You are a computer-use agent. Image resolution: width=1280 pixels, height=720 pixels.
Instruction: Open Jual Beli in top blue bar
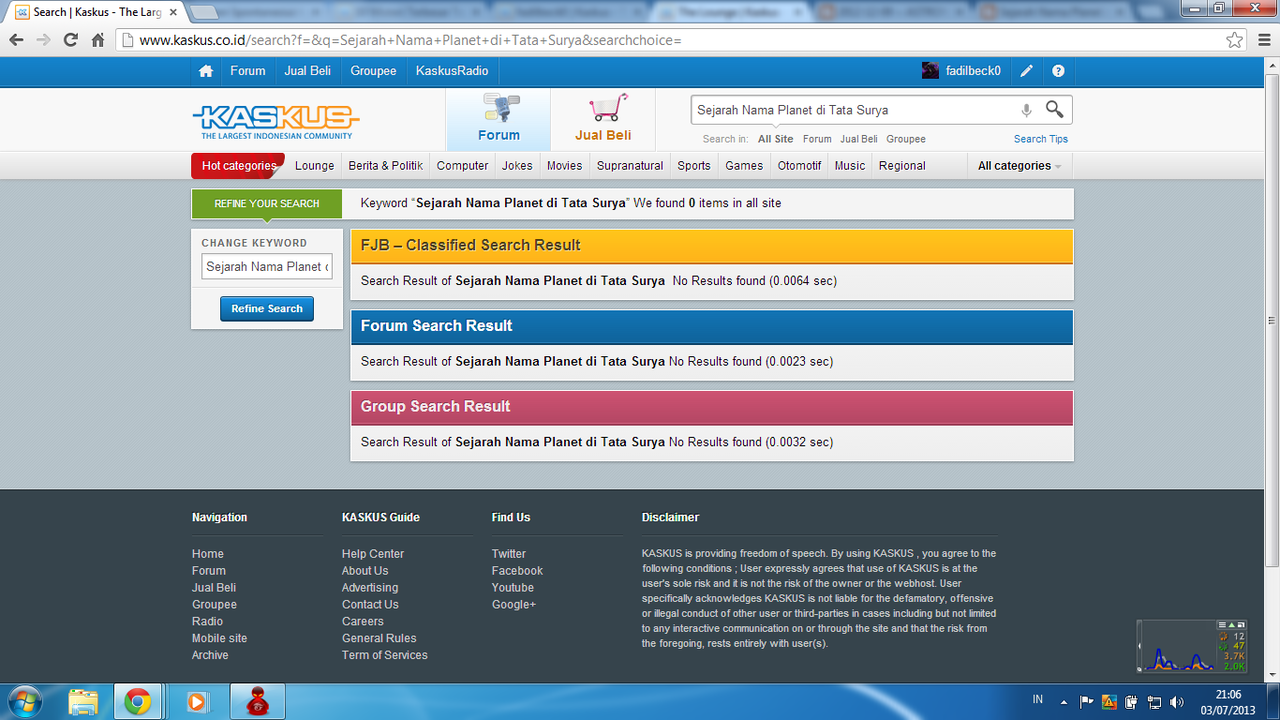307,71
